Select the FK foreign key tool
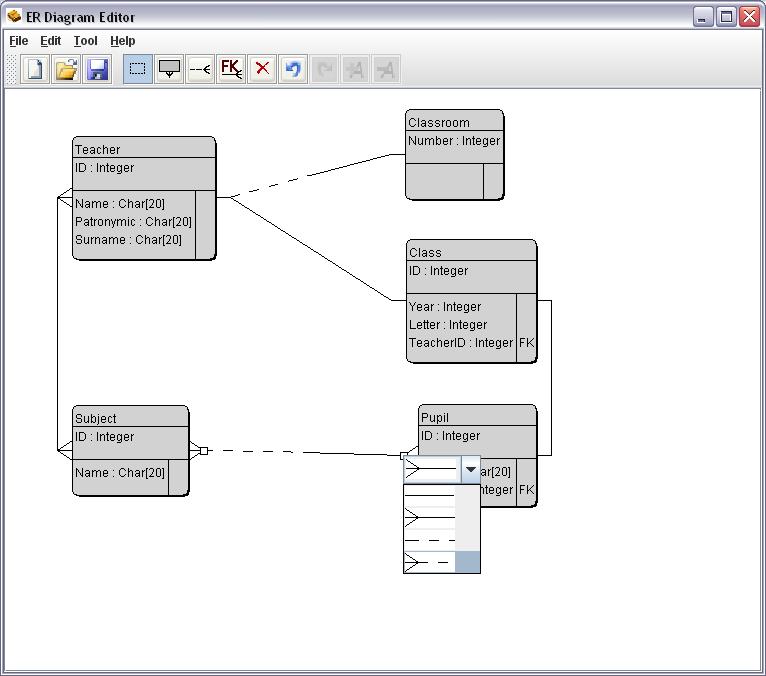766x676 pixels. pos(231,69)
